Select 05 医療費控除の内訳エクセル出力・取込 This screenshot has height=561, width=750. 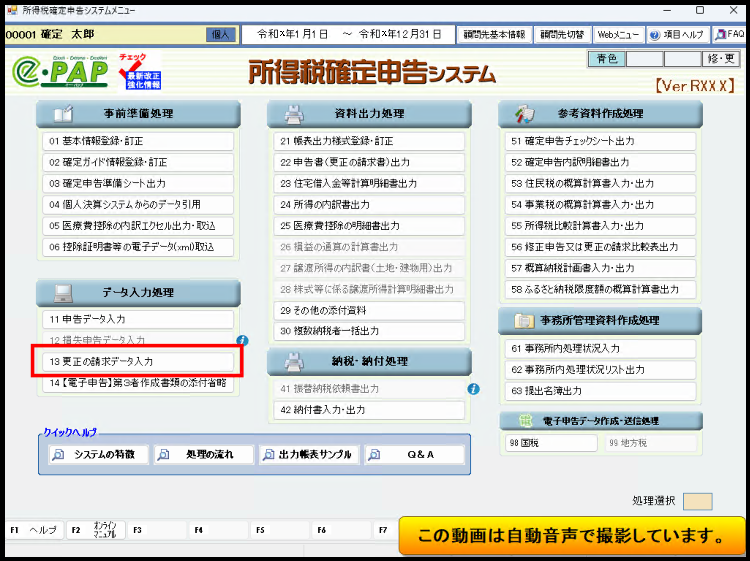coord(138,226)
